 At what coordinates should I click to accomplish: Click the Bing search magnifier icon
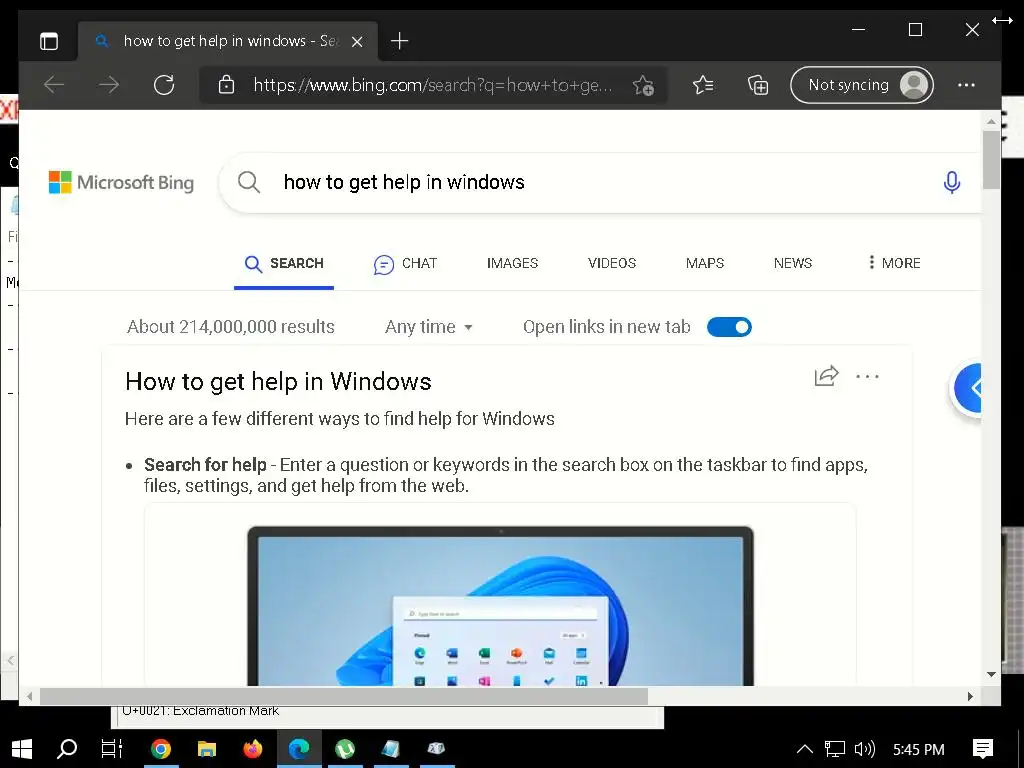point(249,182)
